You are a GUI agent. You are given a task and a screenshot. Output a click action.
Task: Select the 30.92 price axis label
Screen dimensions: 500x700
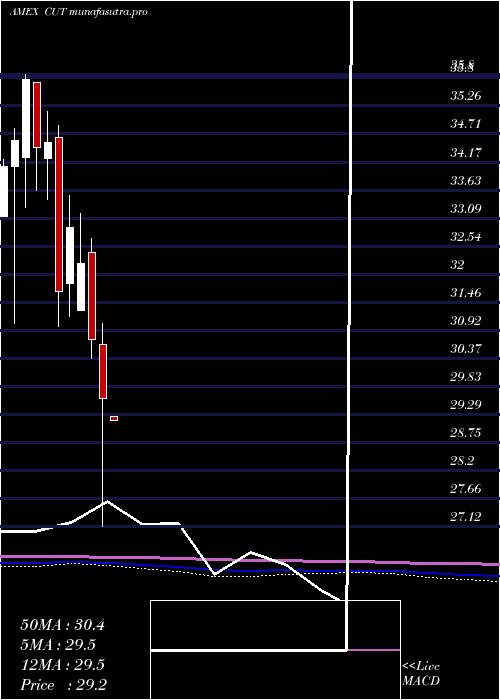pos(466,321)
